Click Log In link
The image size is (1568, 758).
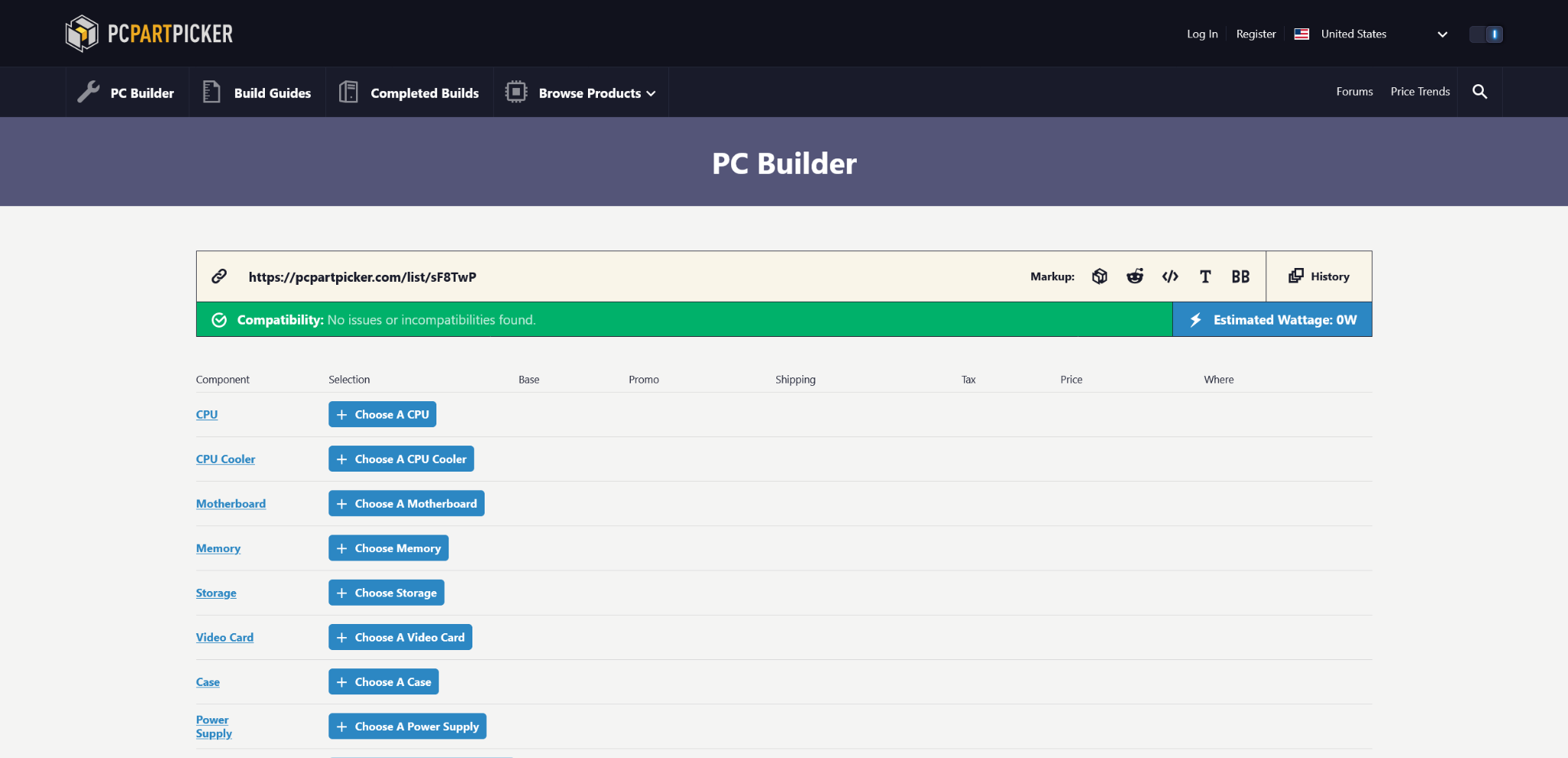point(1202,34)
